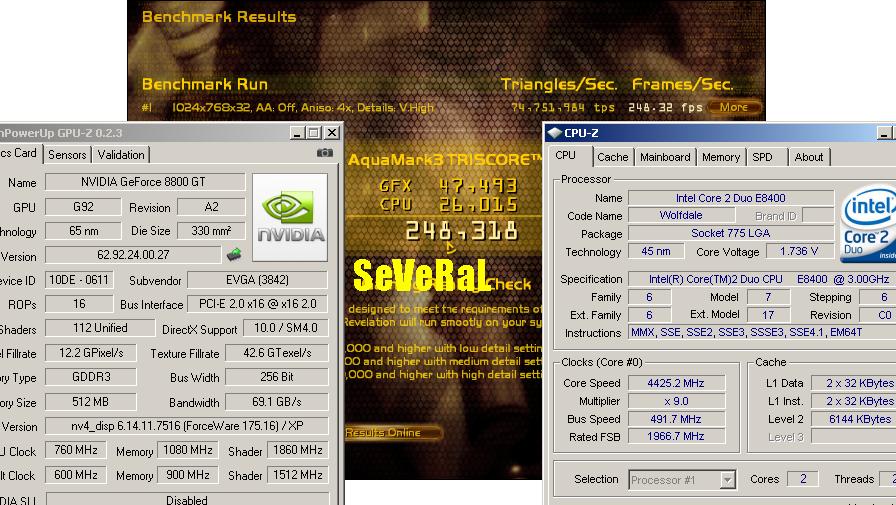Click the Wolfdale code name field
Screen dimensions: 896x505
pos(681,215)
